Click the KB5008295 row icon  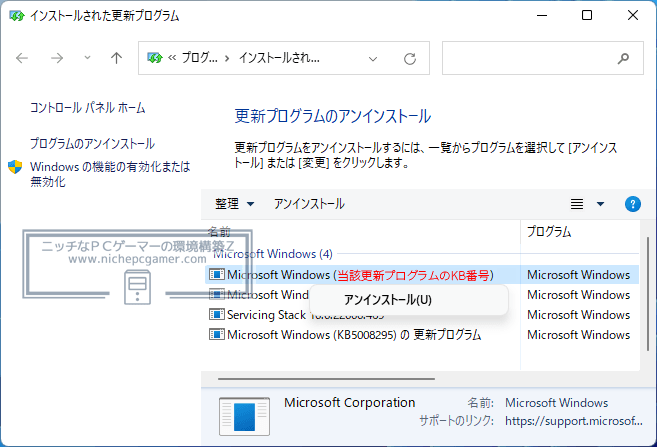(217, 335)
